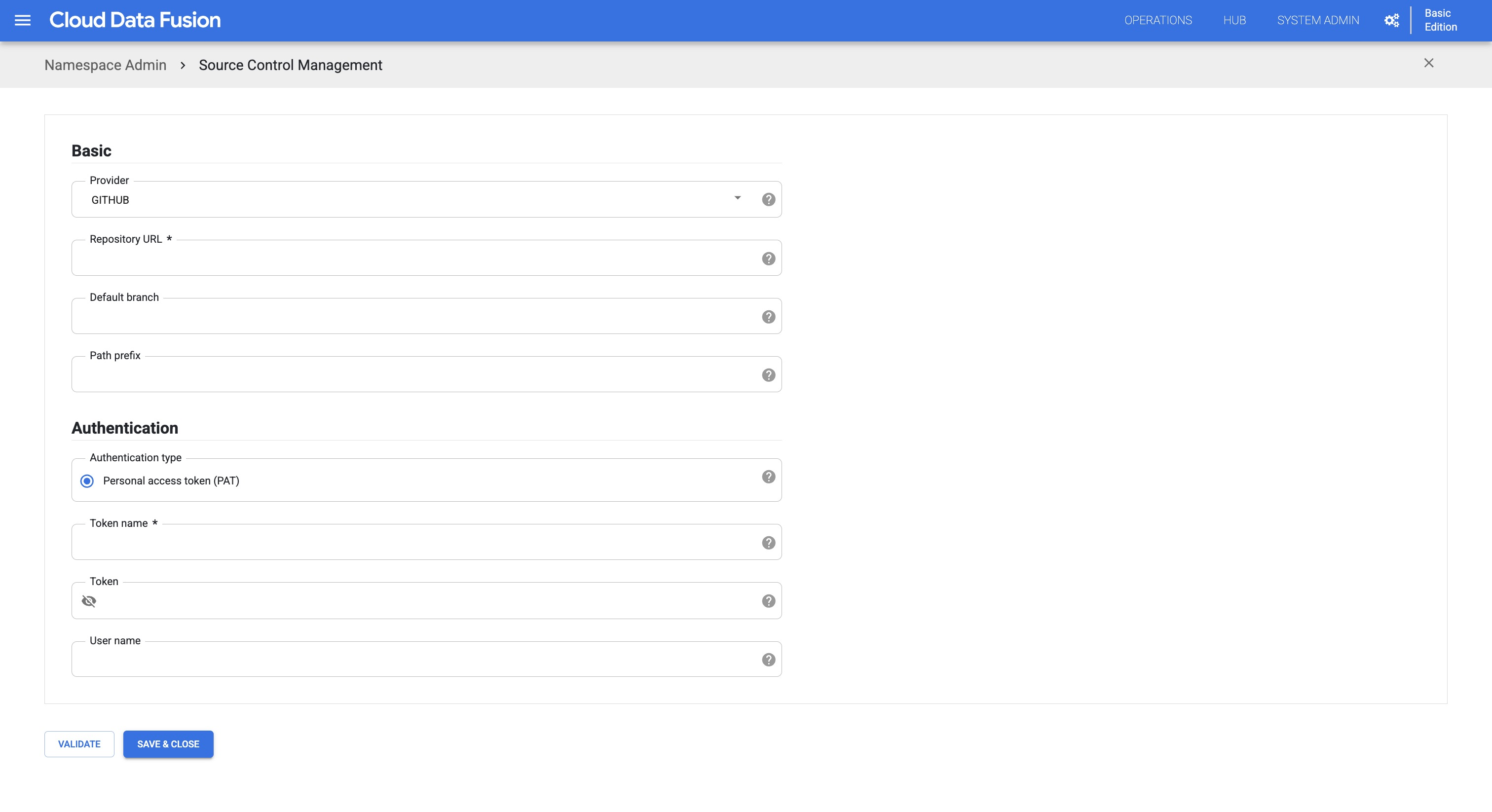Click the help icon next to Repository URL
This screenshot has width=1492, height=812.
(769, 258)
